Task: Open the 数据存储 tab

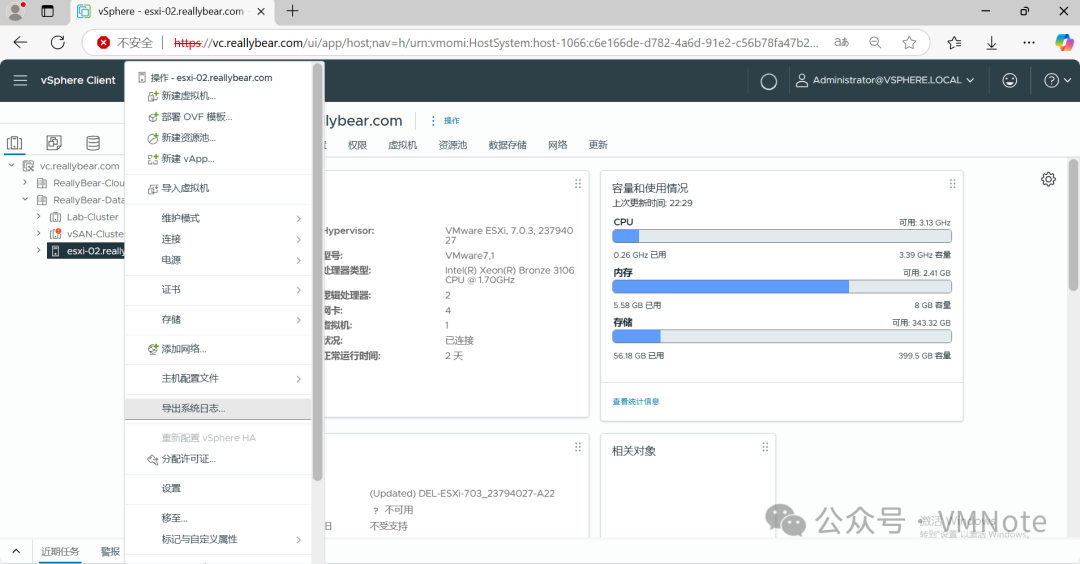Action: click(508, 145)
